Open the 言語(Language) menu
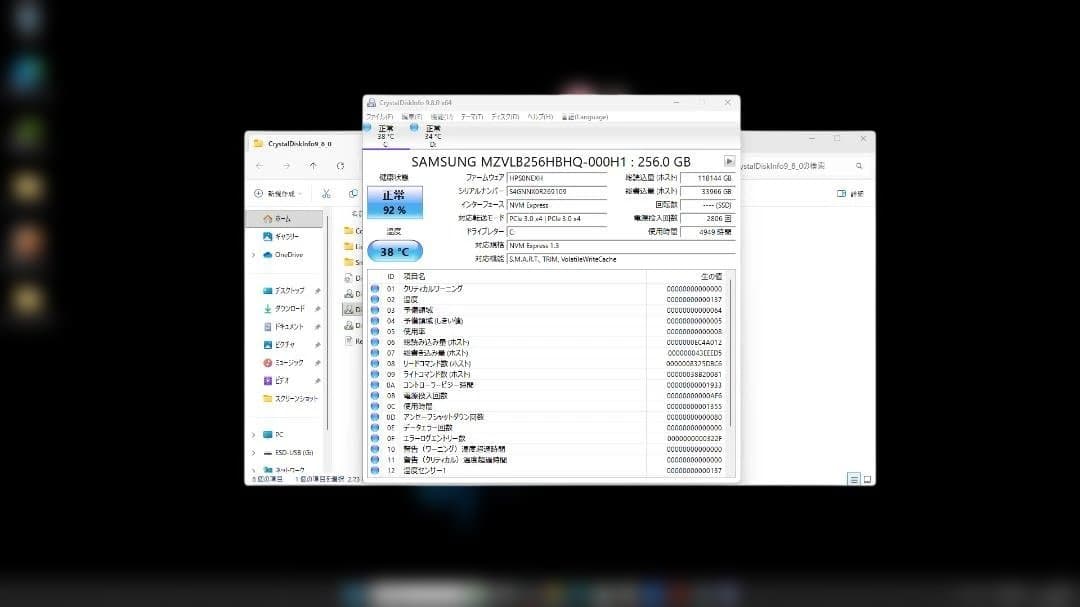Viewport: 1080px width, 607px height. tap(585, 117)
